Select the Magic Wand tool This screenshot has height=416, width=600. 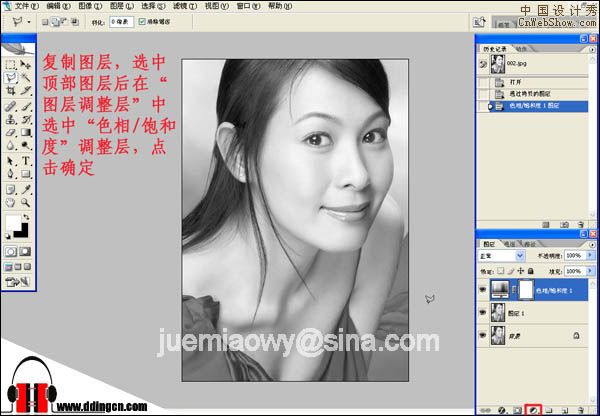[x=26, y=78]
